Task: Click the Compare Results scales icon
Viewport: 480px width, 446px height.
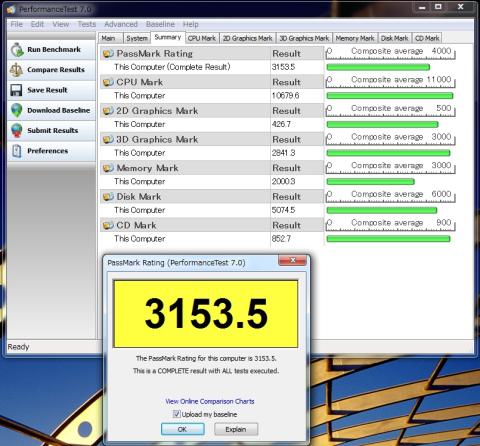Action: 16,70
